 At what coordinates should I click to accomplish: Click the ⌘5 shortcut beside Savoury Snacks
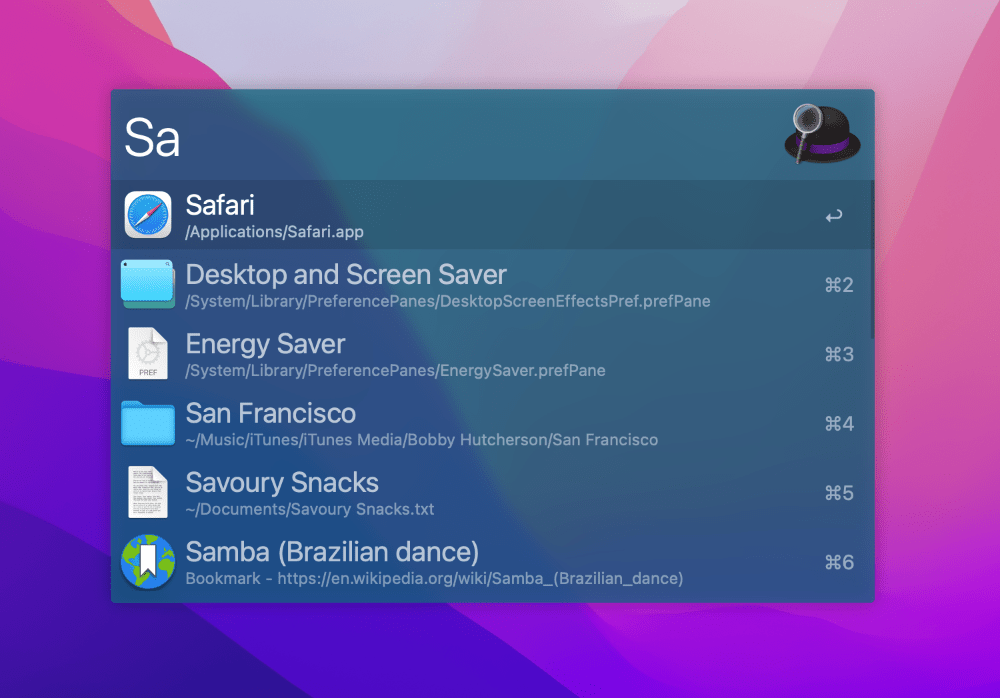pos(837,492)
